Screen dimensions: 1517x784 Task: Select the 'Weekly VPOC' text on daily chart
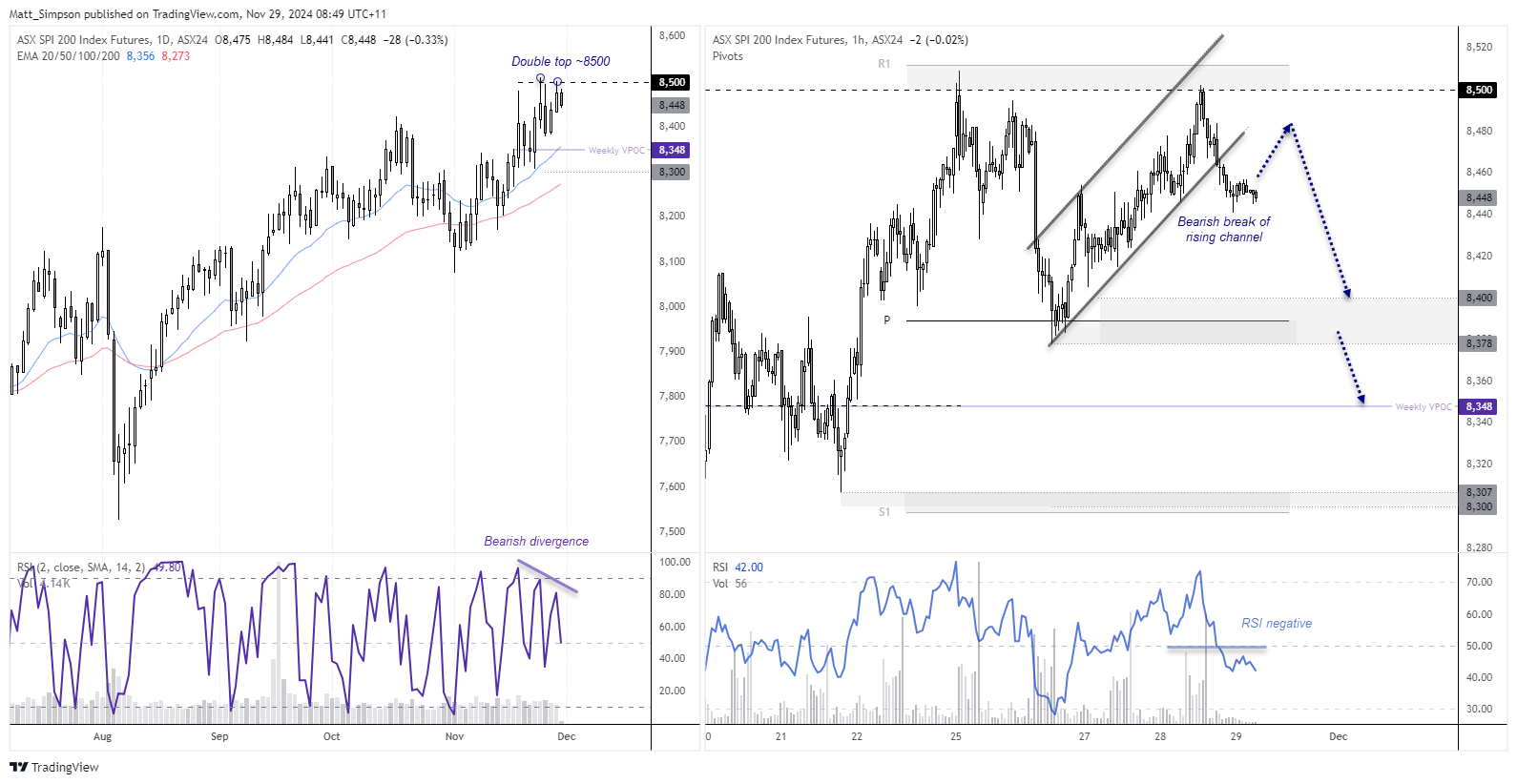click(x=616, y=151)
